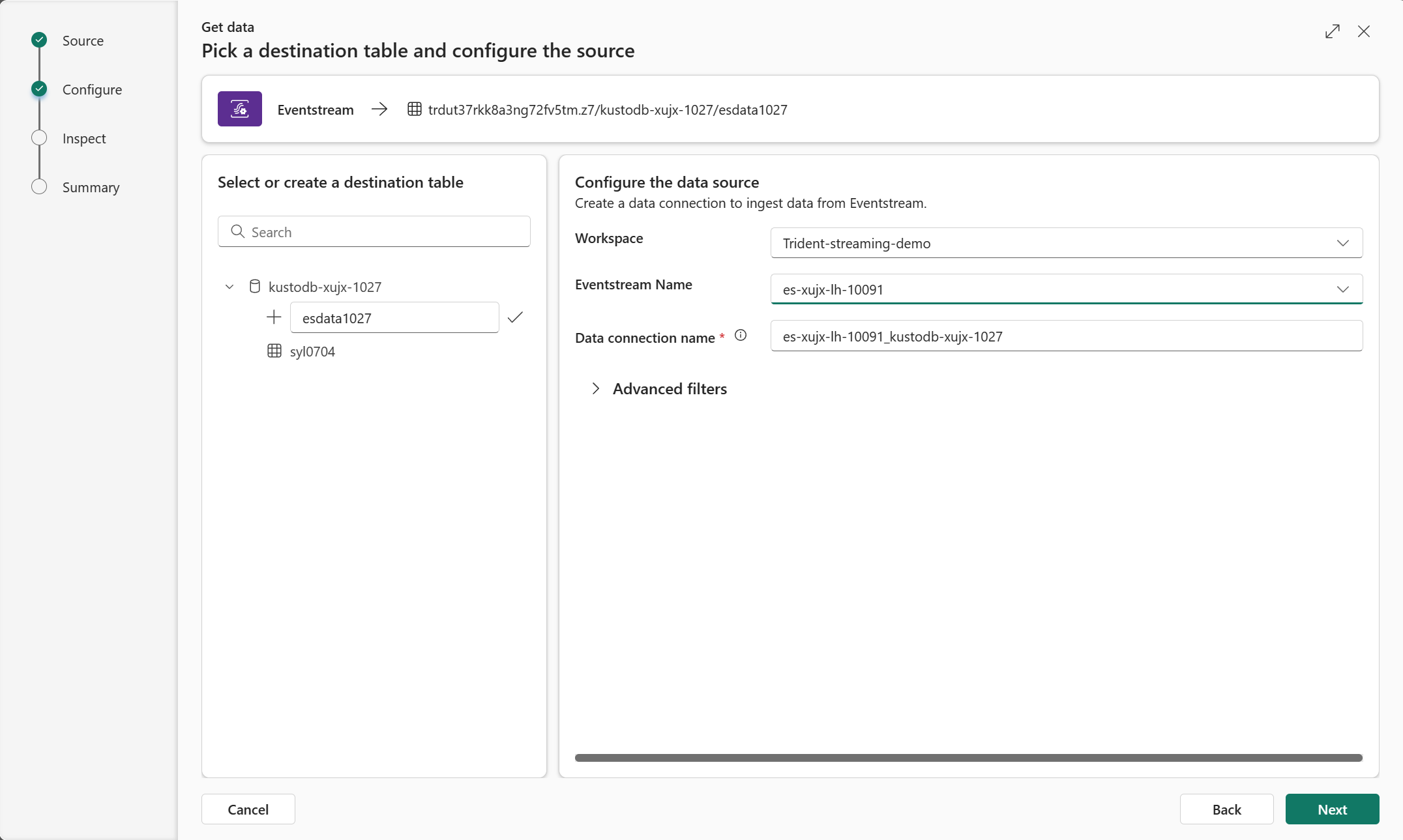Click the purple Eventstream source icon
This screenshot has width=1403, height=840.
coord(239,109)
